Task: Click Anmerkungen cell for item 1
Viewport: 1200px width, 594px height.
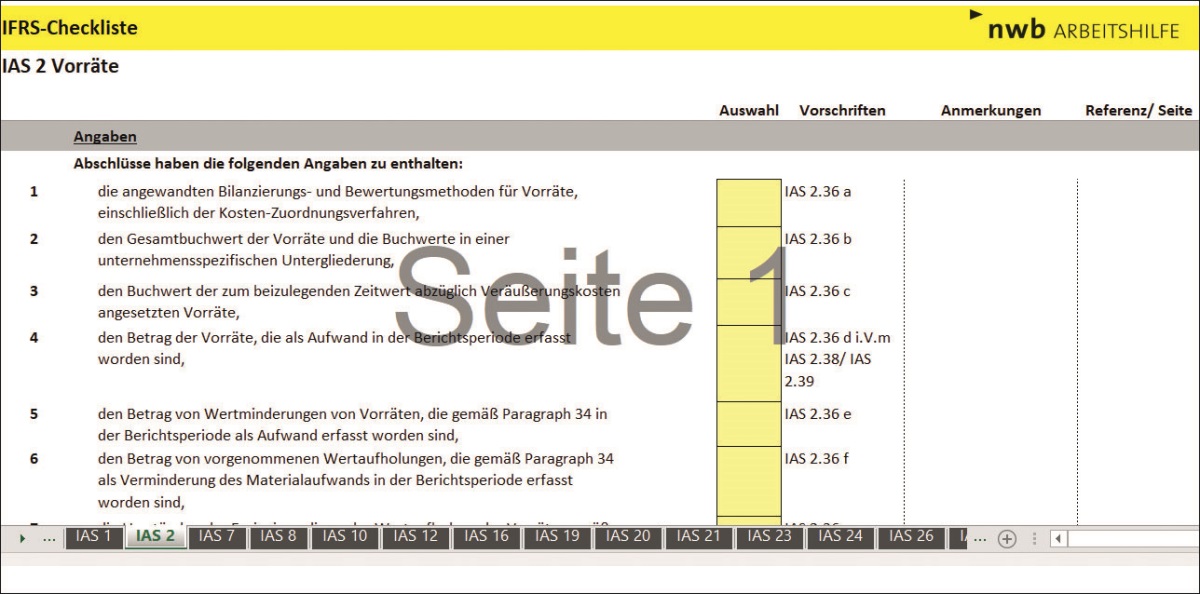Action: coord(990,202)
